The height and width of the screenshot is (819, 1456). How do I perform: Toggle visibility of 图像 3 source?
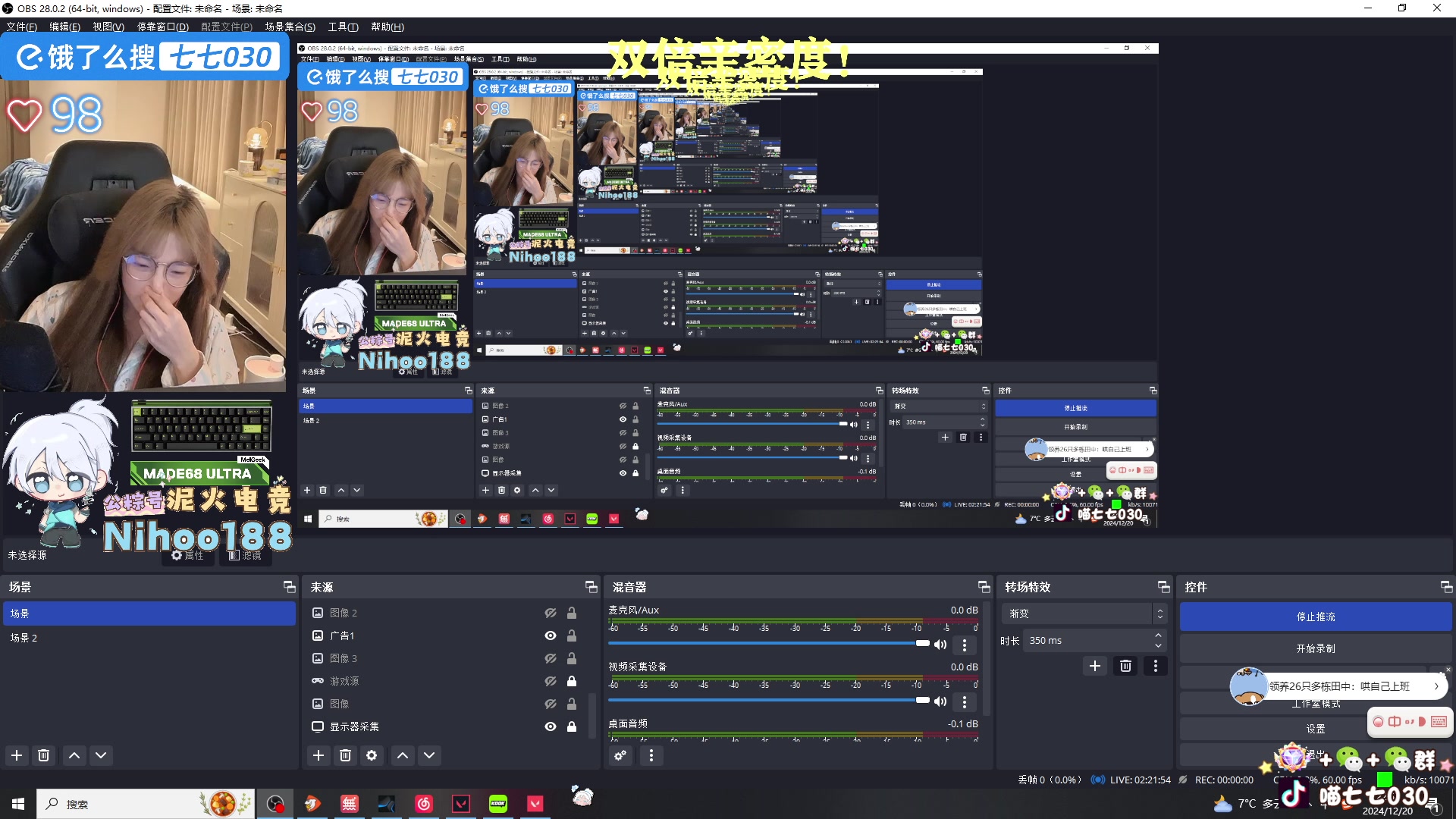tap(551, 658)
